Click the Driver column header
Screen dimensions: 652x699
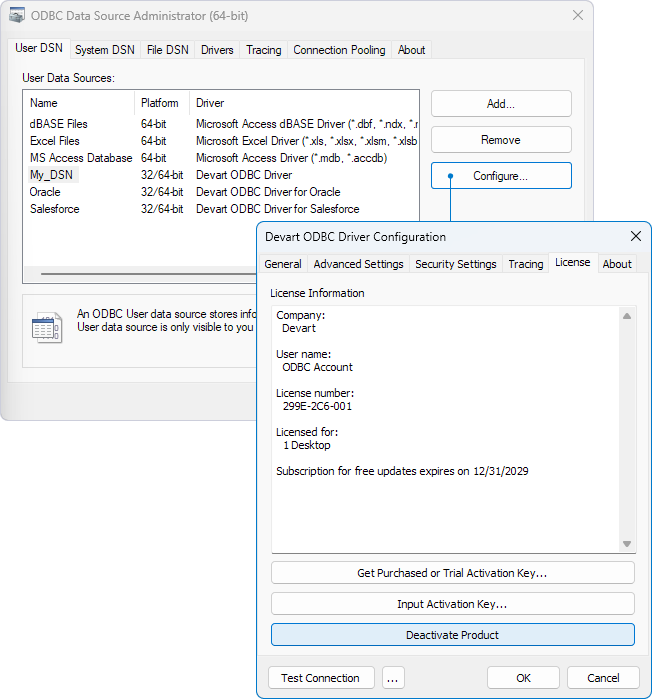[x=304, y=103]
